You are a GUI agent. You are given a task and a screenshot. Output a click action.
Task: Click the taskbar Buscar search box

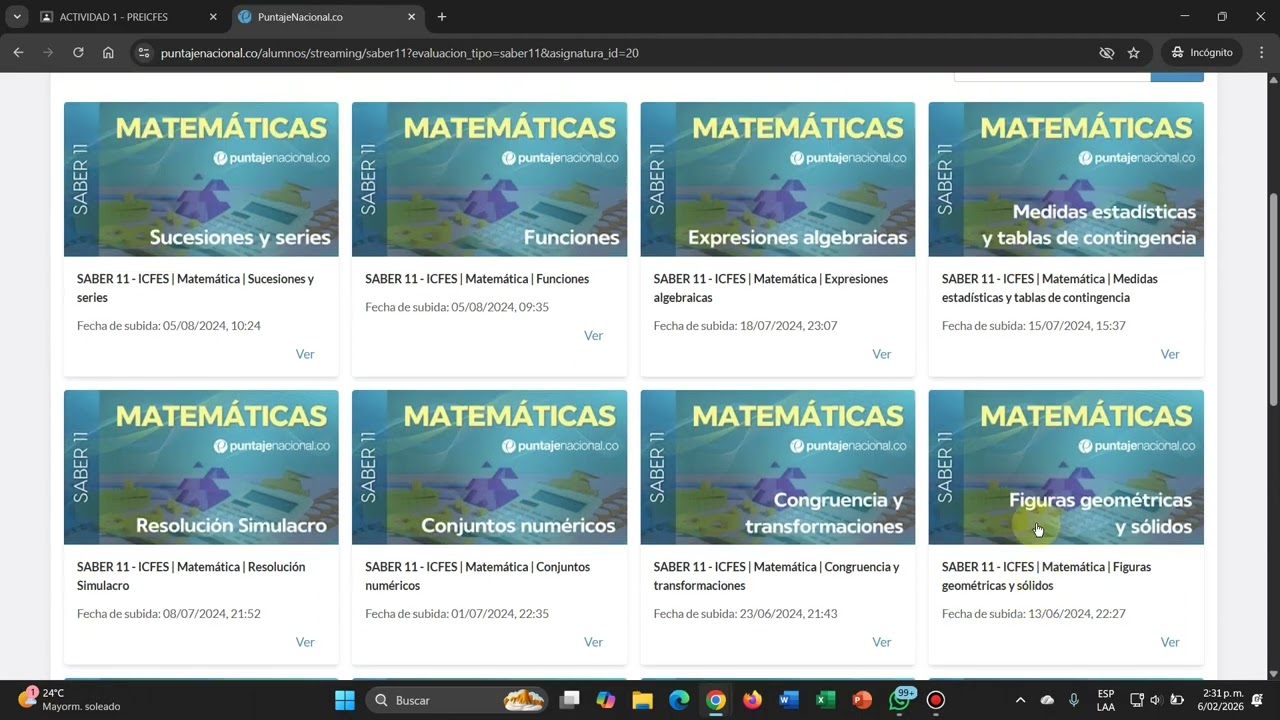tap(457, 700)
